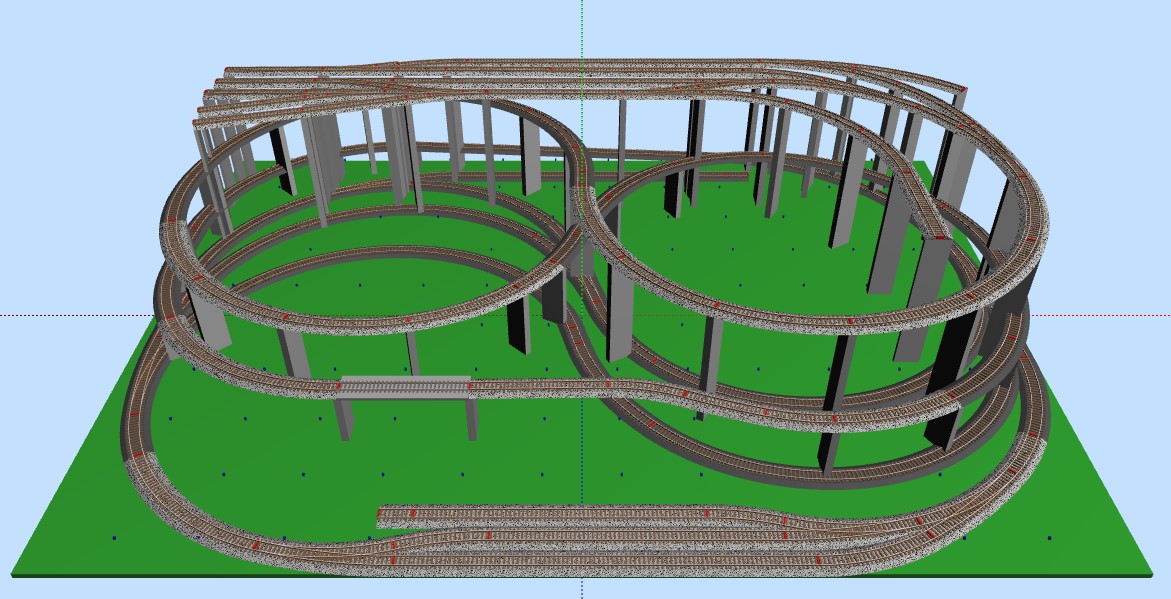Click the top-left end of elevated tracks
The height and width of the screenshot is (599, 1171).
coord(198,123)
